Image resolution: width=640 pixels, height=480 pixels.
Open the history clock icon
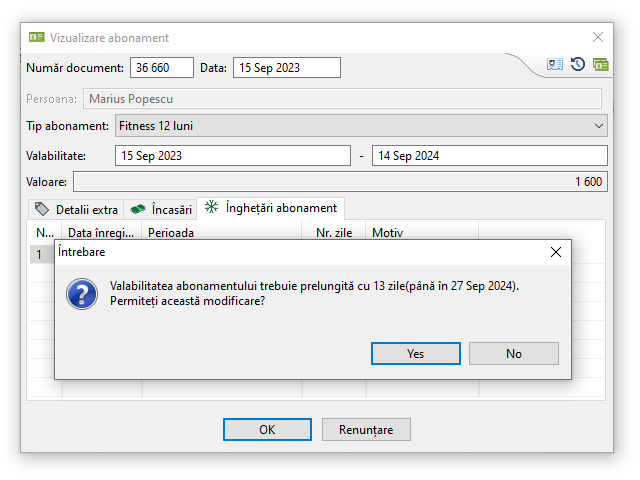click(578, 64)
